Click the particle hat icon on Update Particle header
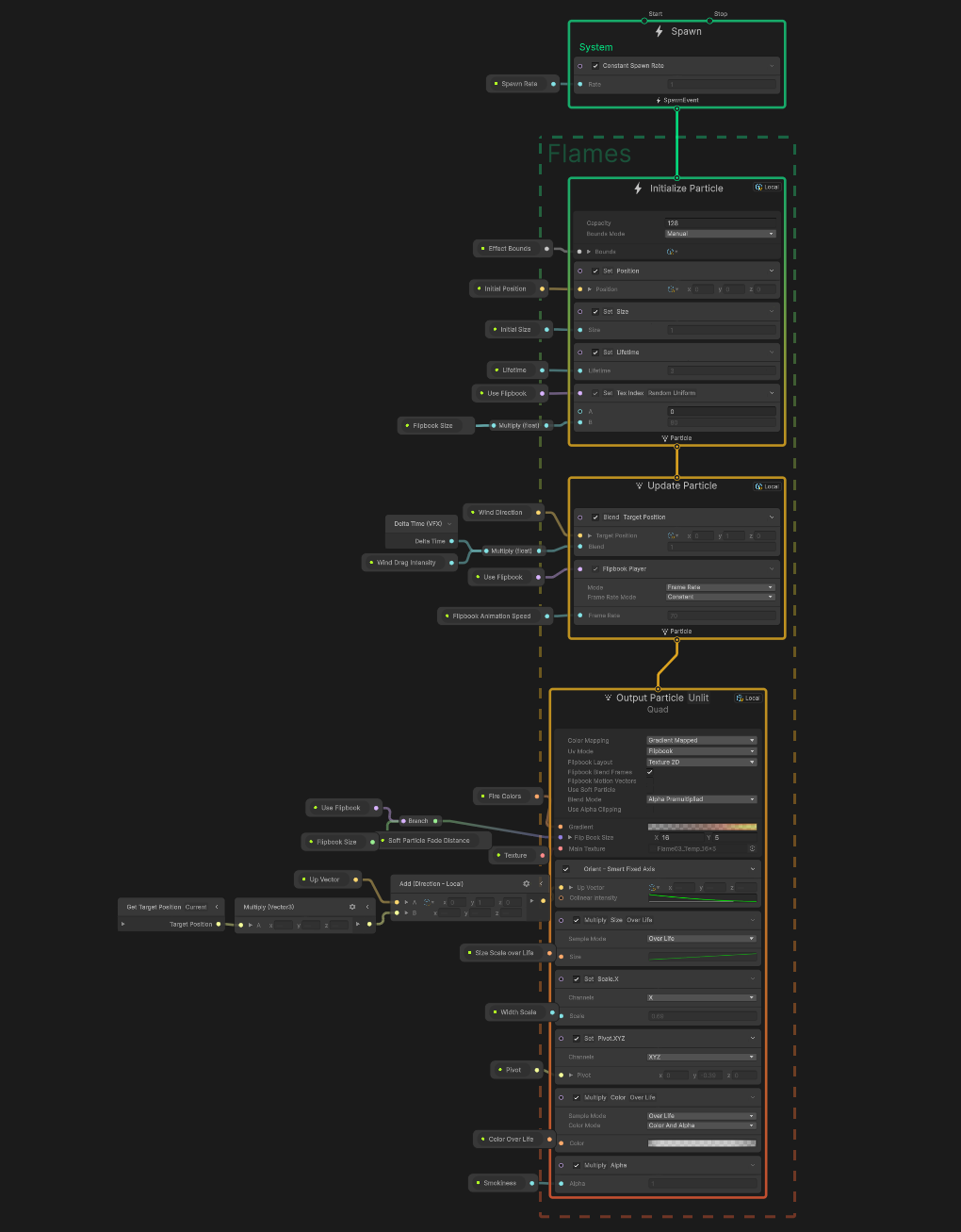Screen dimensions: 961x1232 (642, 485)
